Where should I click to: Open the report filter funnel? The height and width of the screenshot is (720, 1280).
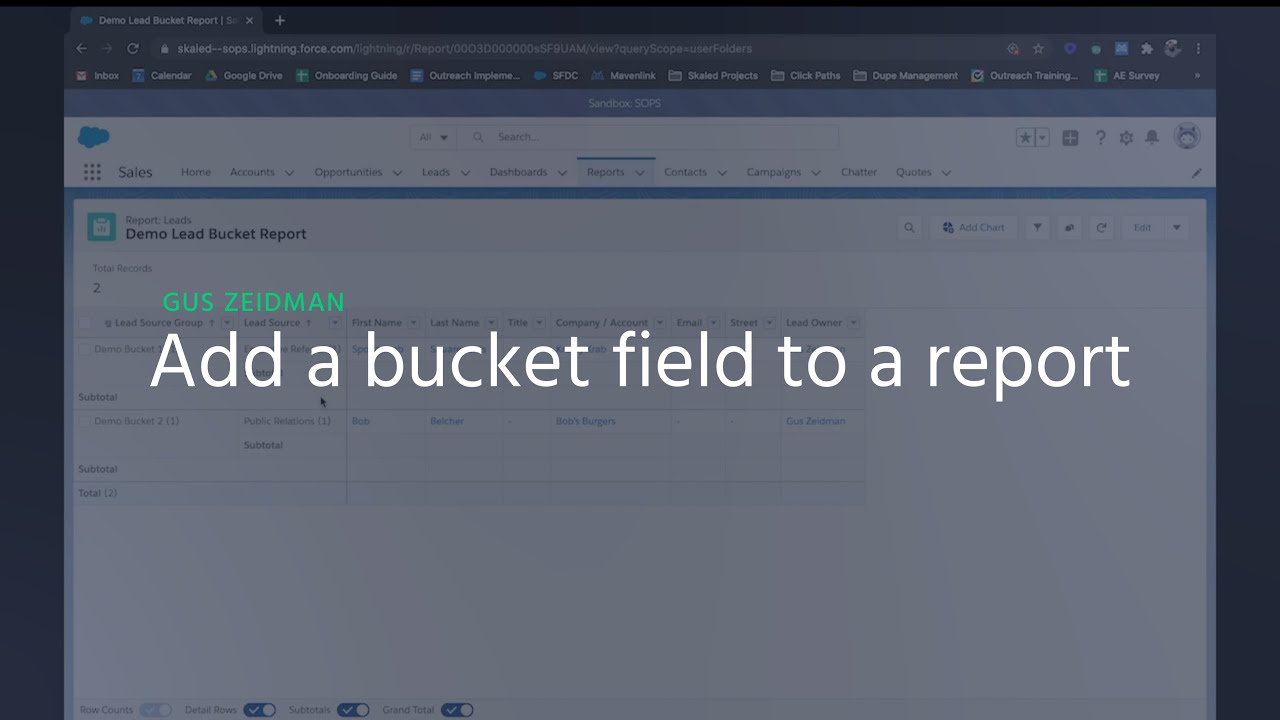coord(1037,228)
